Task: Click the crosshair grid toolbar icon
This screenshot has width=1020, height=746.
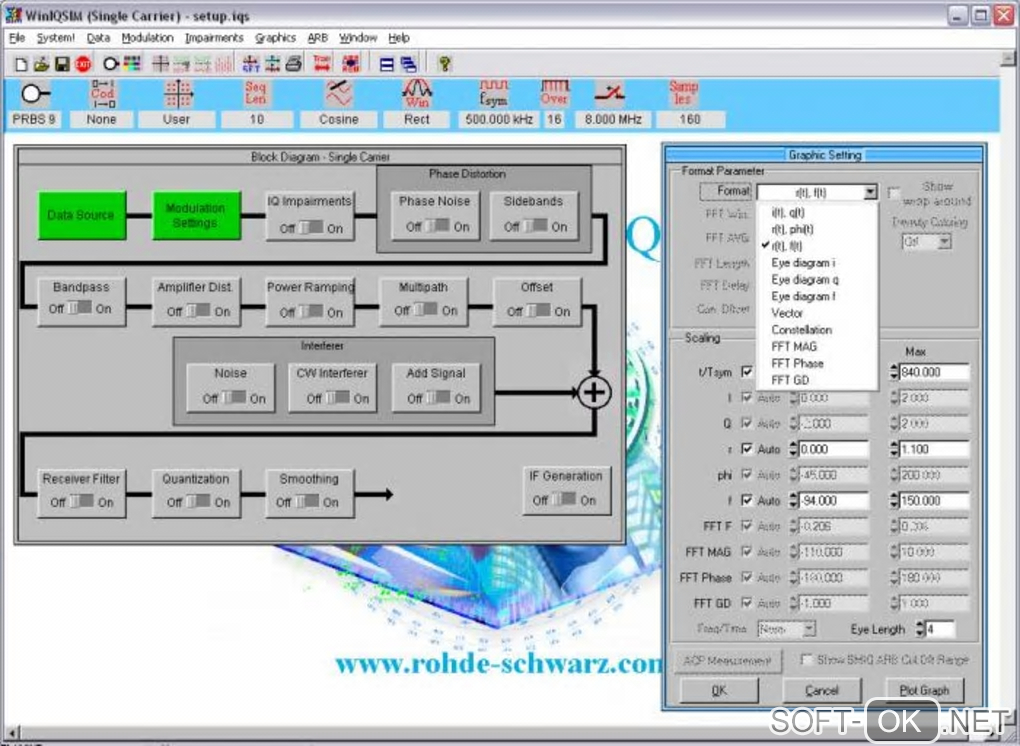Action: pos(160,64)
